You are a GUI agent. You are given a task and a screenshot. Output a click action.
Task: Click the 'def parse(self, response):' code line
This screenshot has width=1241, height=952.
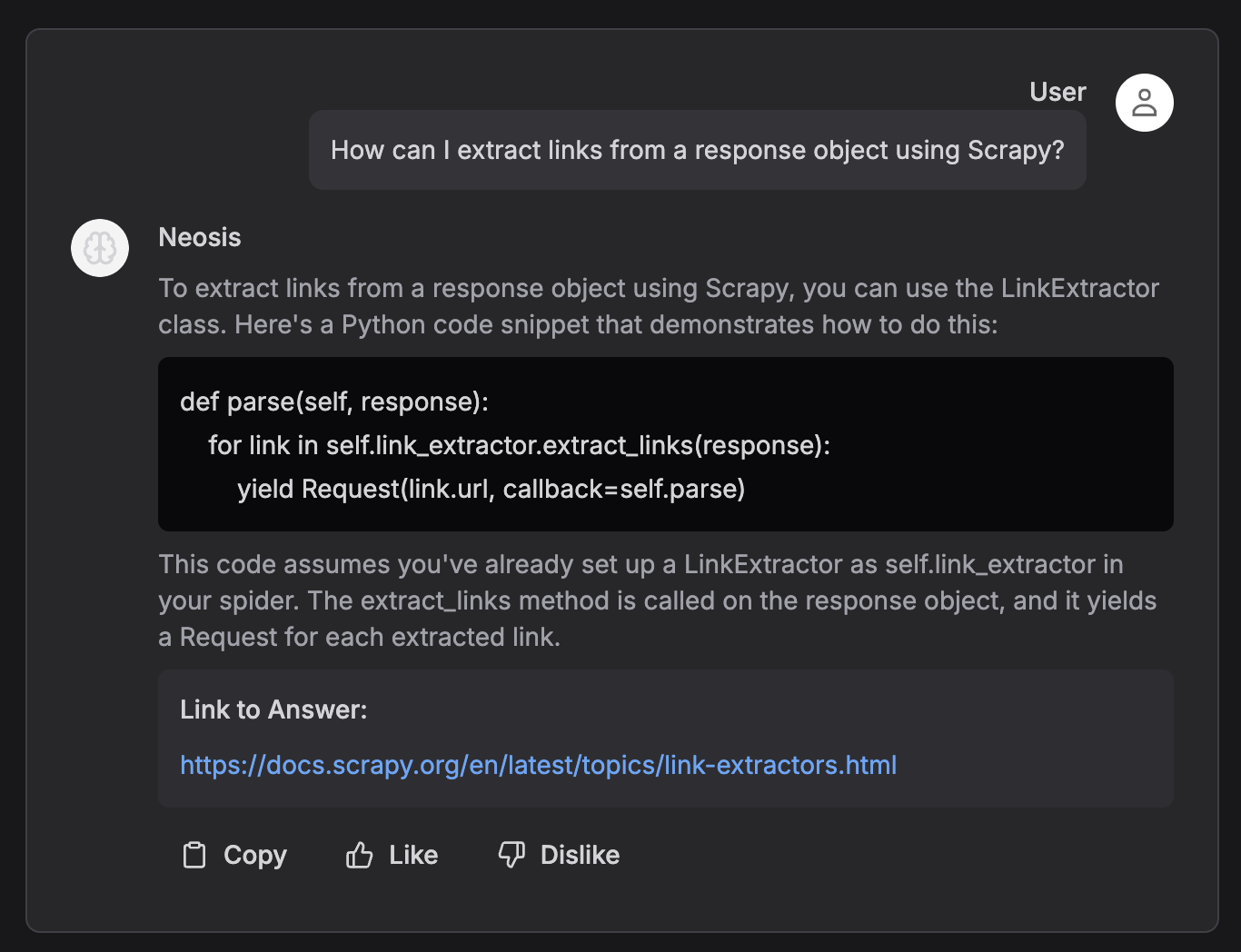[334, 402]
